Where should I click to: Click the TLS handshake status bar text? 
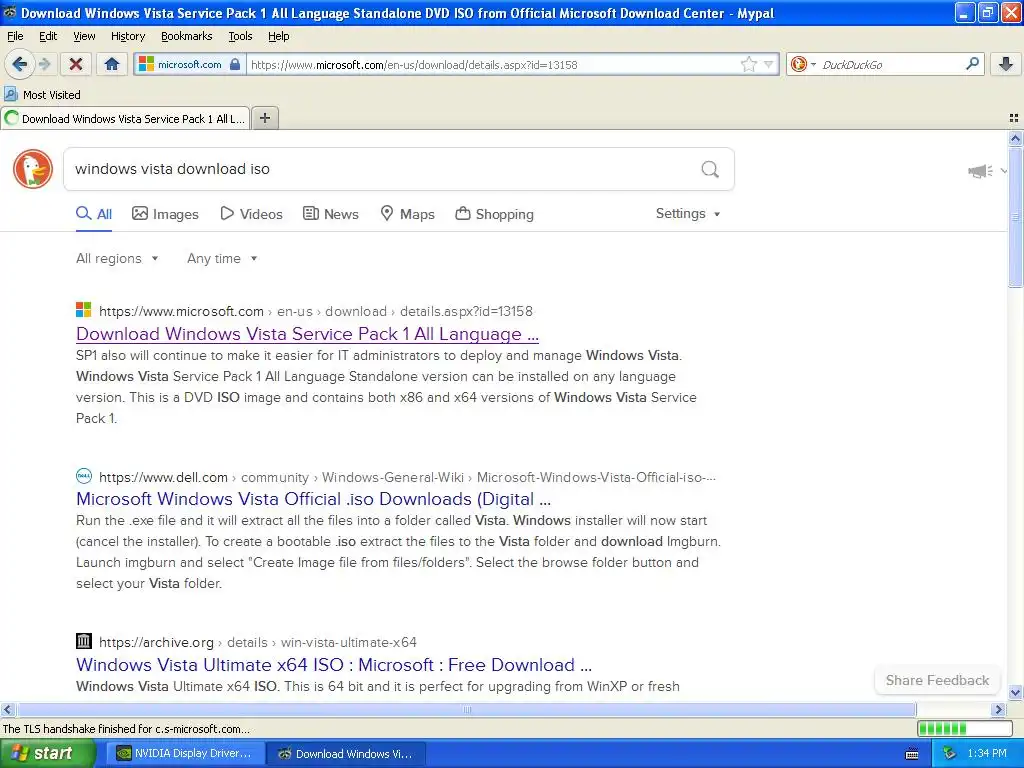pos(126,729)
